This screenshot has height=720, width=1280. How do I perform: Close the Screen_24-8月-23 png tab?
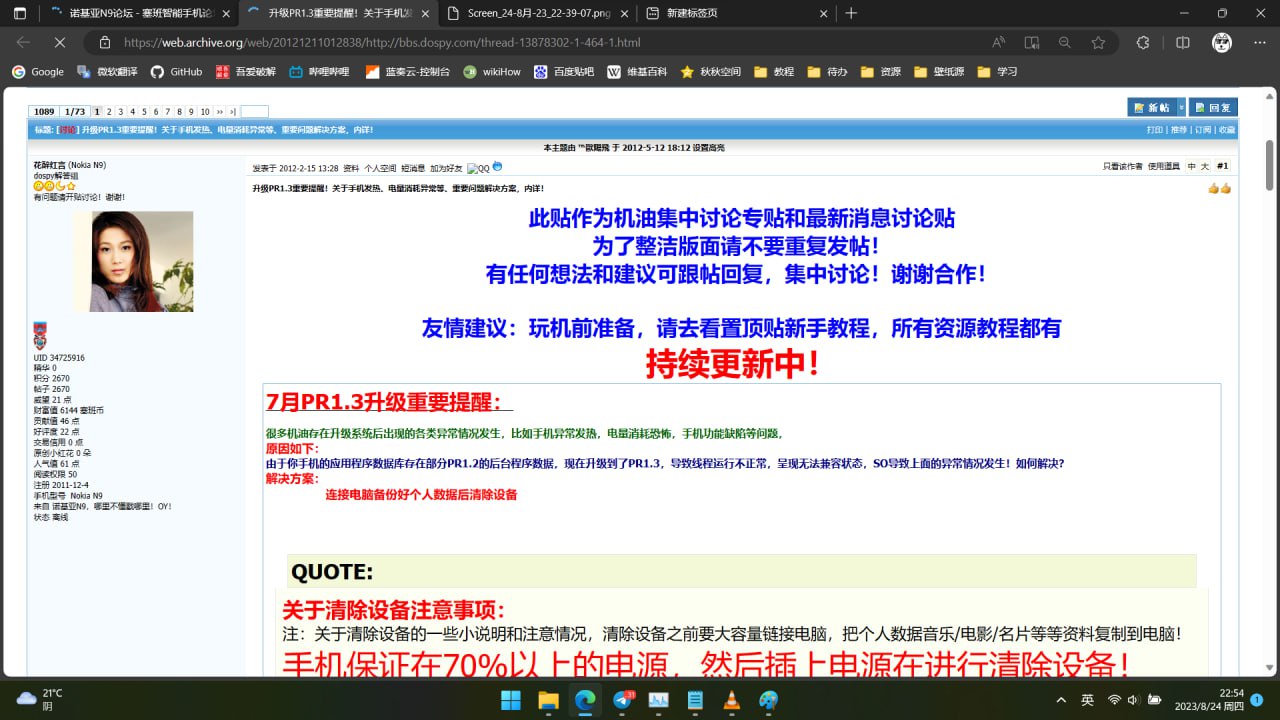click(625, 13)
